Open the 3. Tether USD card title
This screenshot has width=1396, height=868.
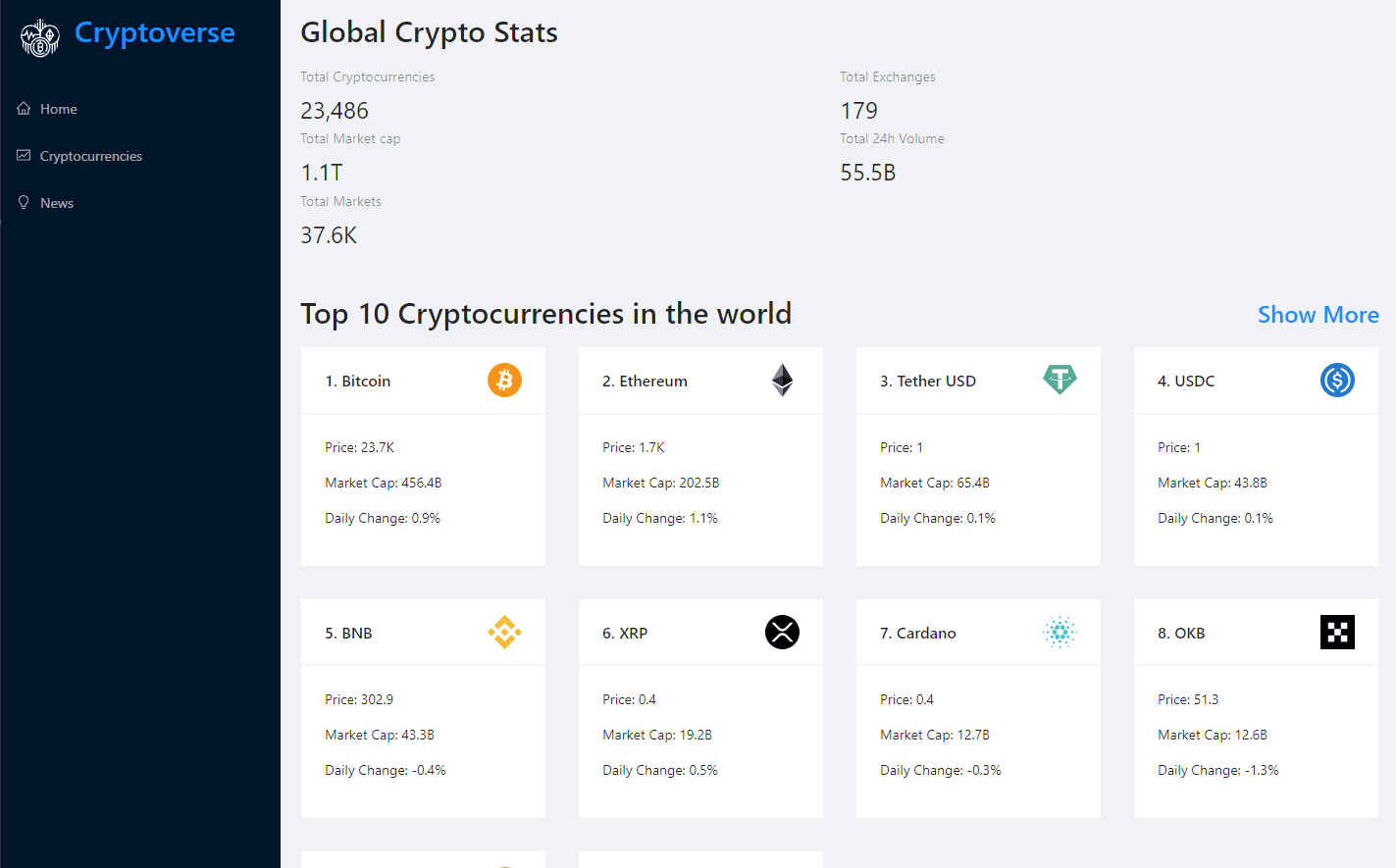click(x=928, y=381)
